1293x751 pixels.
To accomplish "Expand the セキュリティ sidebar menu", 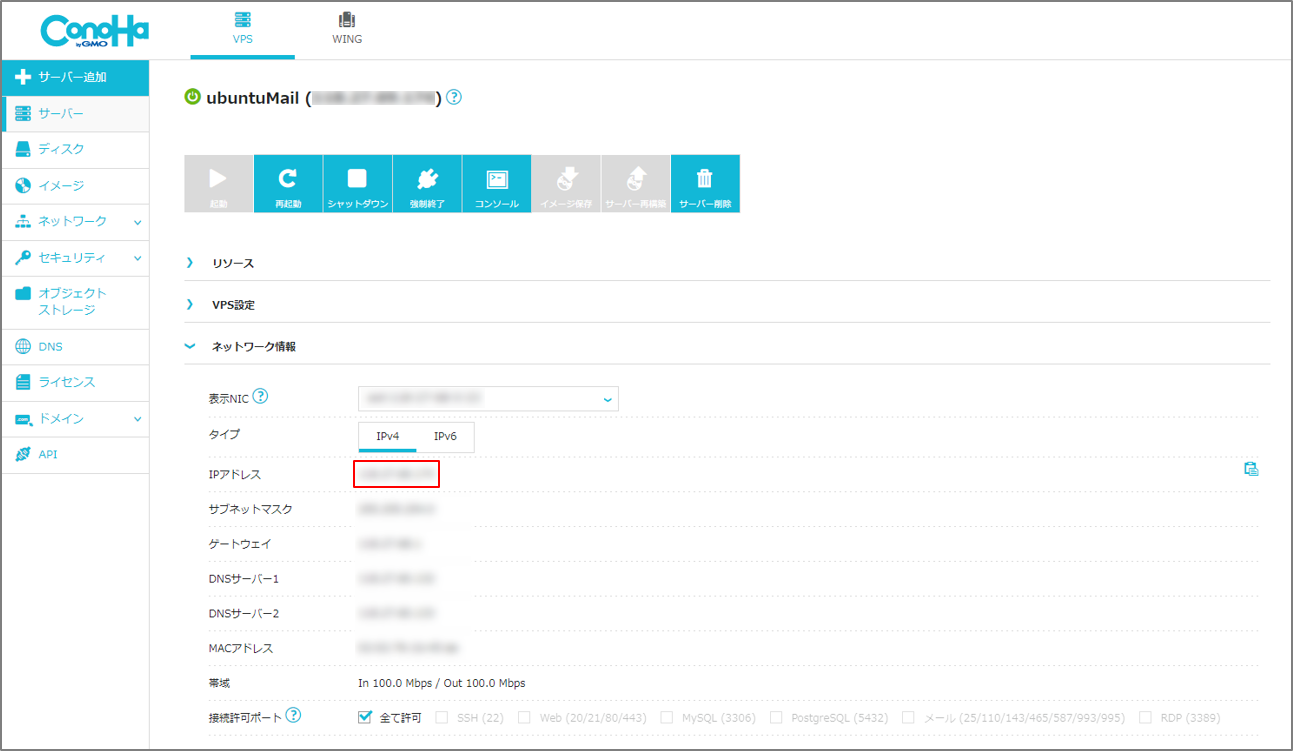I will (76, 257).
